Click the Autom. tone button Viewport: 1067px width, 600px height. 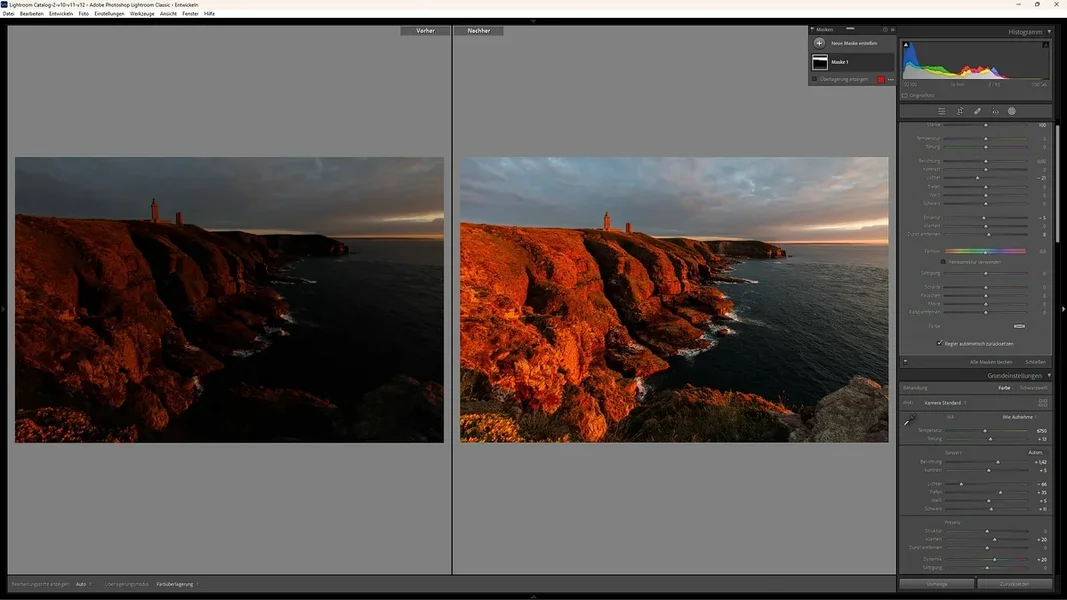pos(1035,452)
